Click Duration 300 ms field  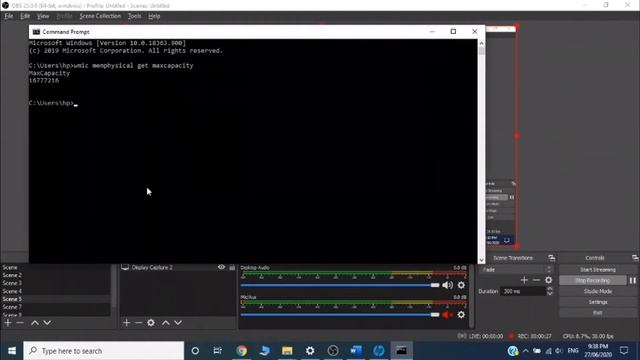pyautogui.click(x=523, y=291)
